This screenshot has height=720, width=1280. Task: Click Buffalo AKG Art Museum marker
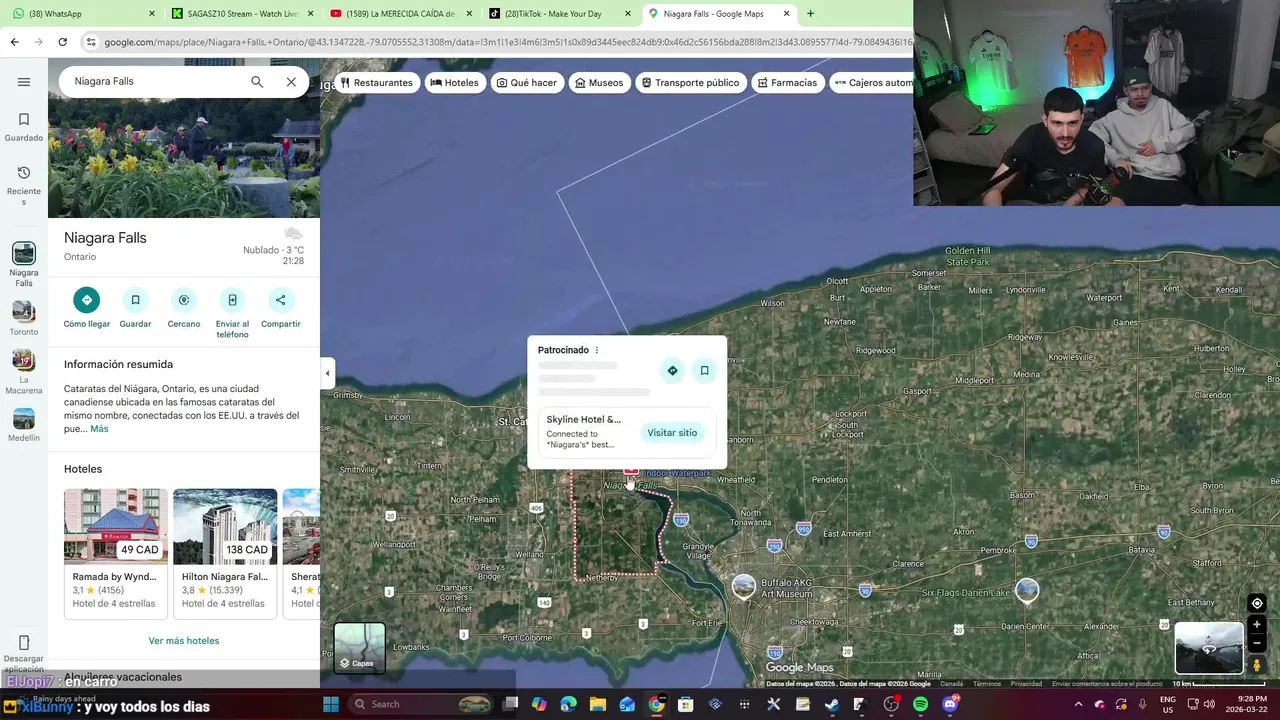pos(743,587)
